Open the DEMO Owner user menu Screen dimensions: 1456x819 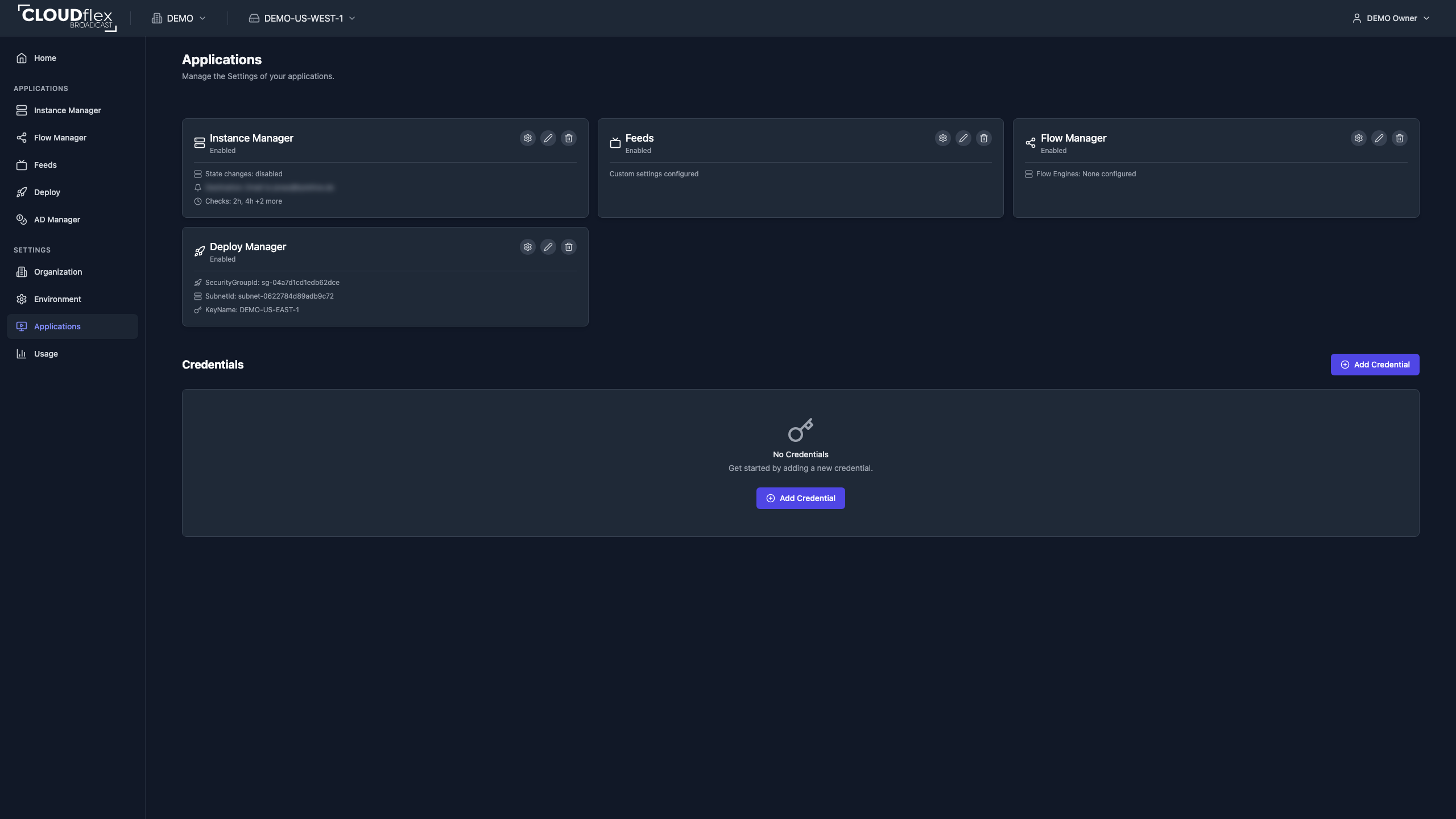pos(1391,18)
